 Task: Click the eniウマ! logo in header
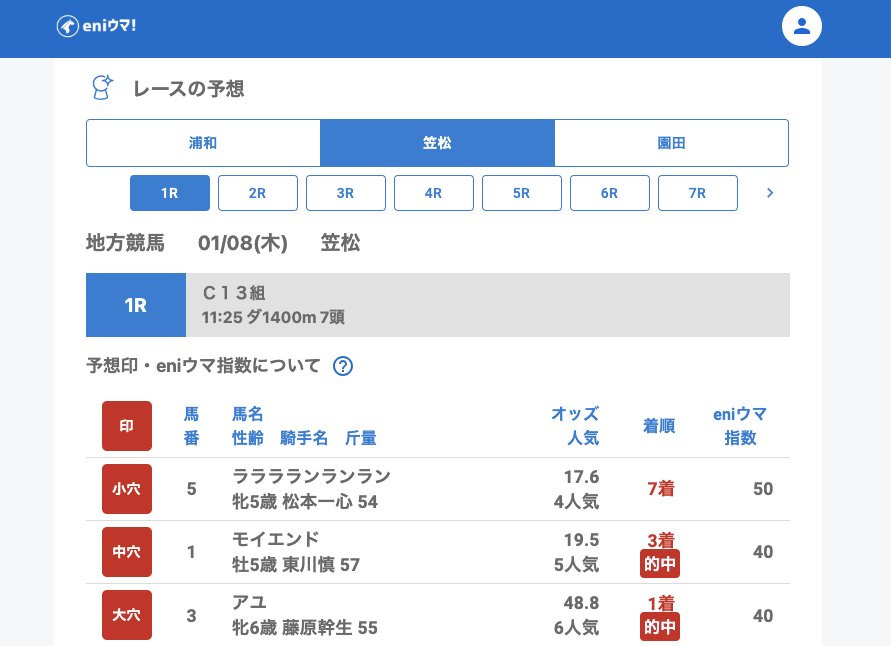coord(96,26)
